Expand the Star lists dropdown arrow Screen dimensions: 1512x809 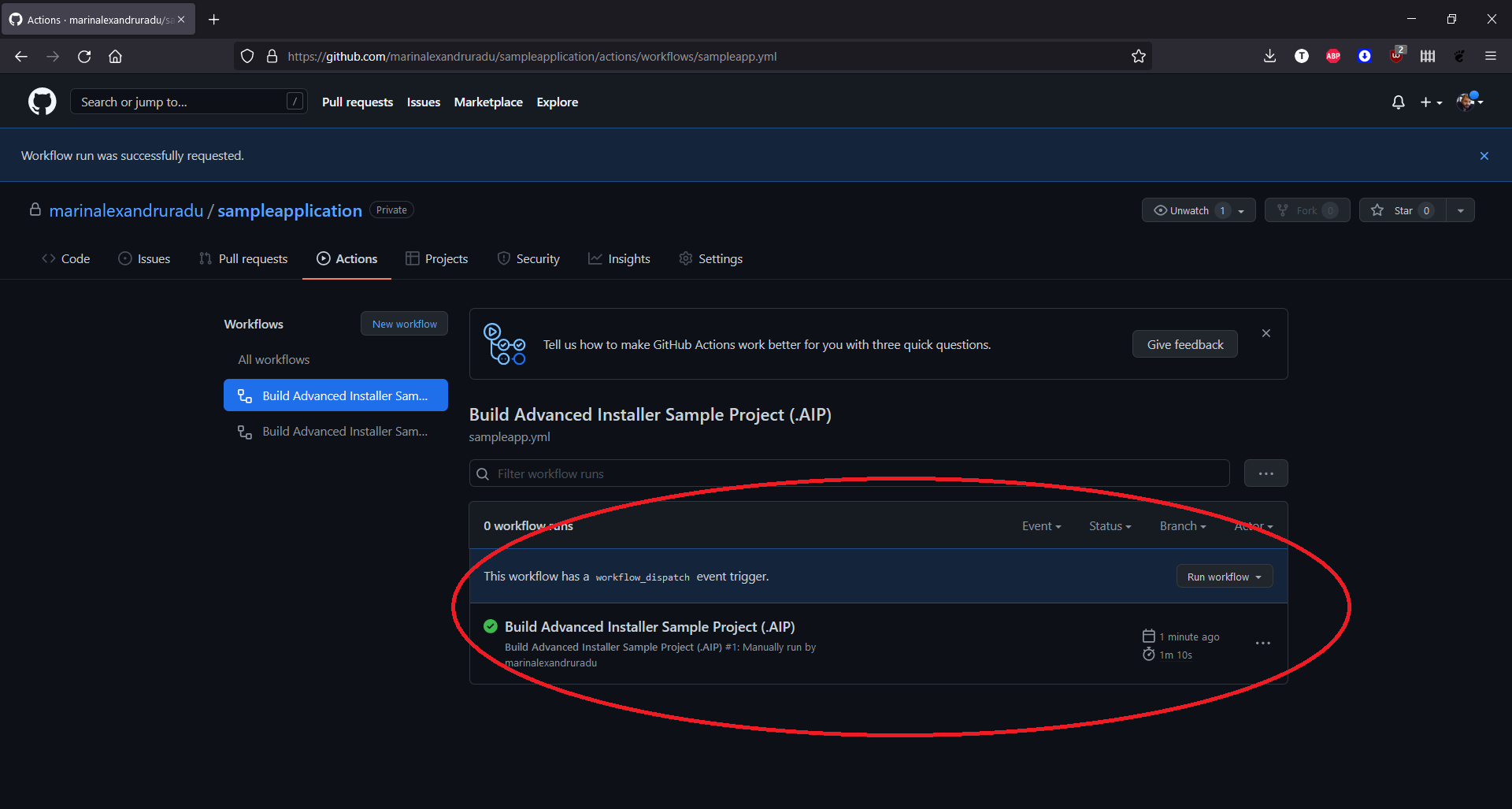point(1460,210)
